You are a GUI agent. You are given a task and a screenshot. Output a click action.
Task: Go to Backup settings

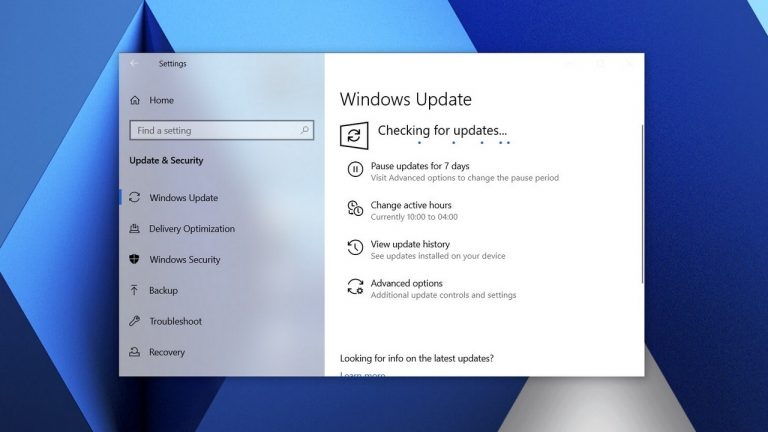click(164, 290)
